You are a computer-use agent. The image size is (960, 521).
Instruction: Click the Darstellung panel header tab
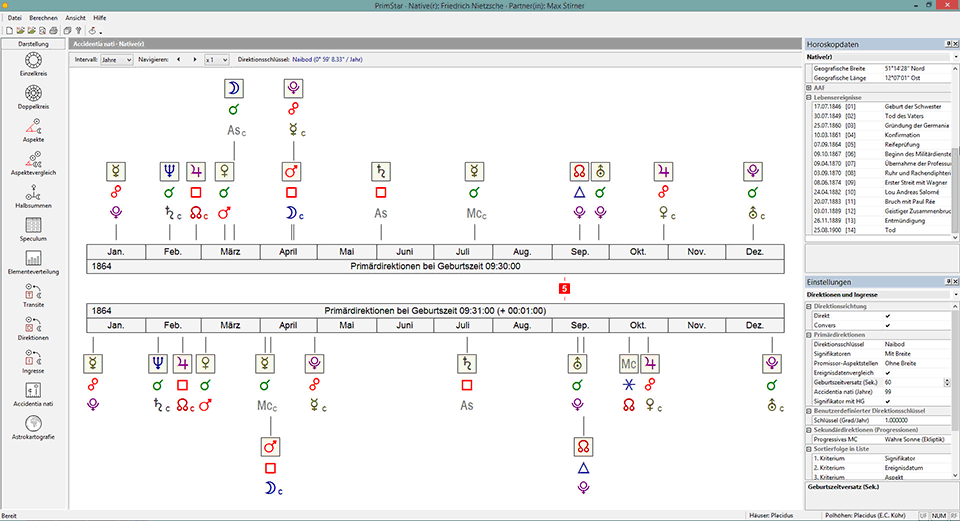(33, 44)
